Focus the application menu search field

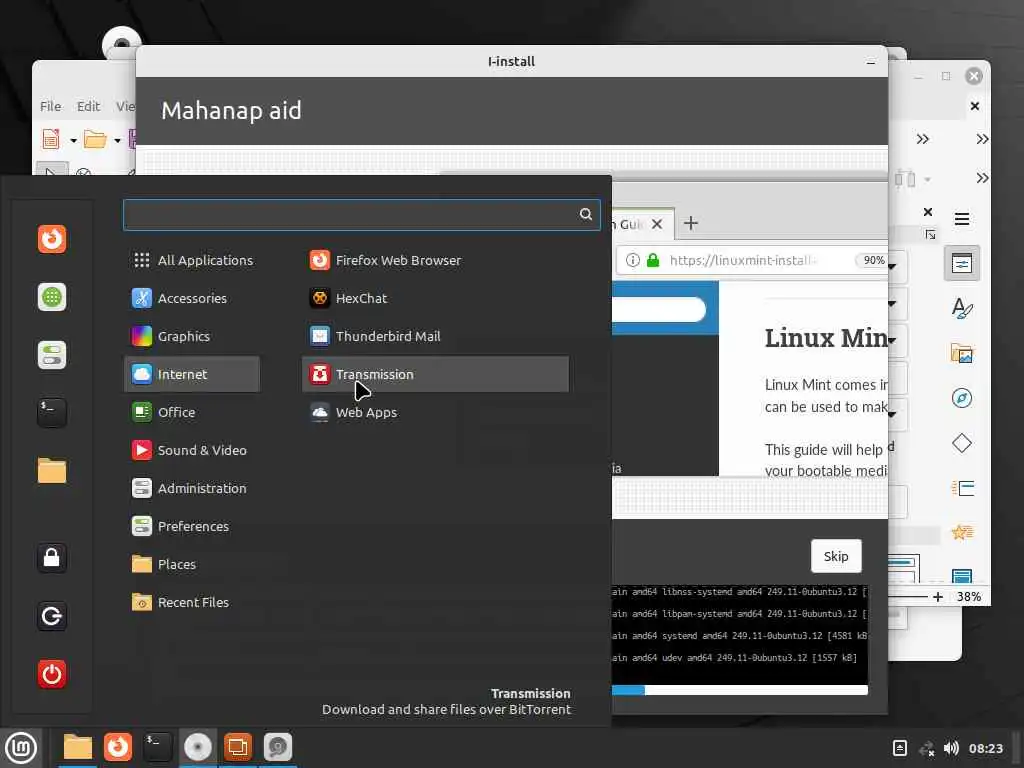[361, 215]
